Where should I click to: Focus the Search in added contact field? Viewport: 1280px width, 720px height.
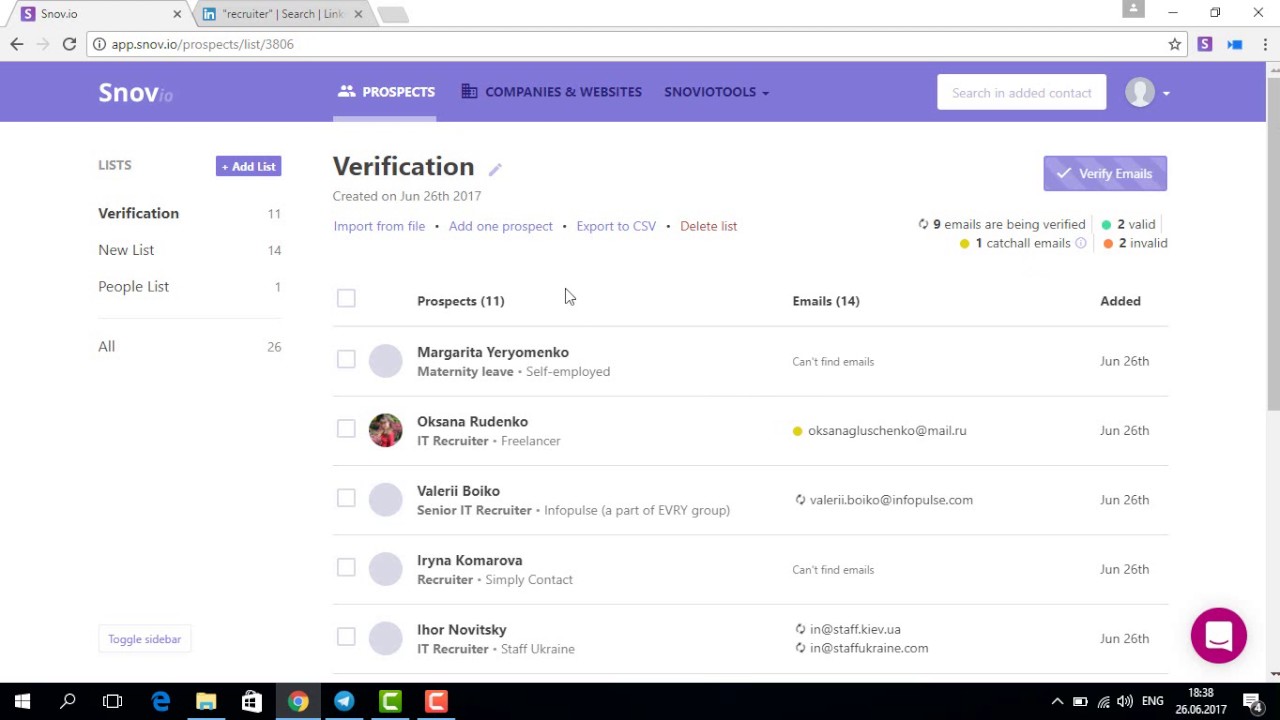(1022, 92)
